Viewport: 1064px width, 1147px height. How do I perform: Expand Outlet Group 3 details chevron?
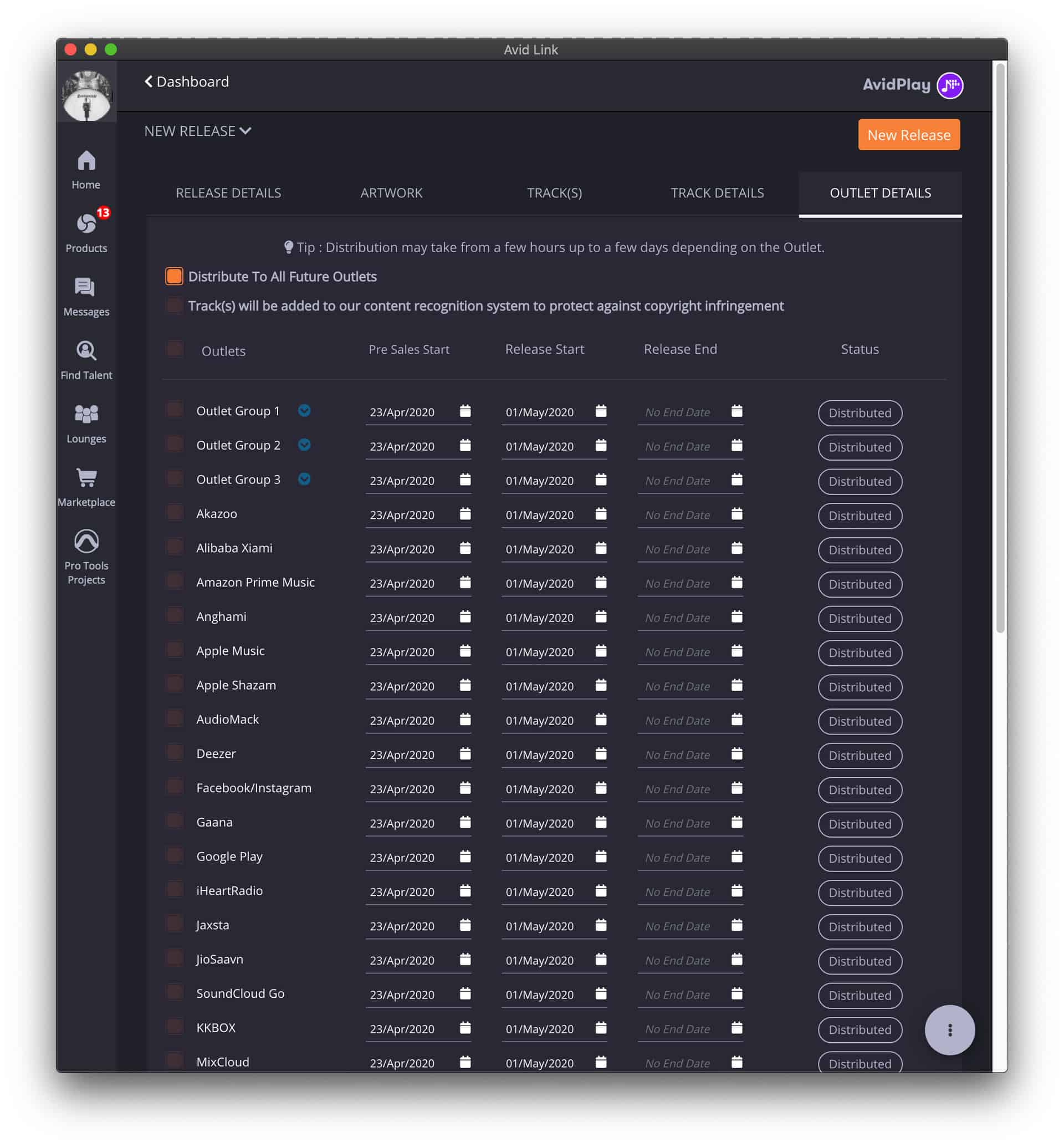304,479
